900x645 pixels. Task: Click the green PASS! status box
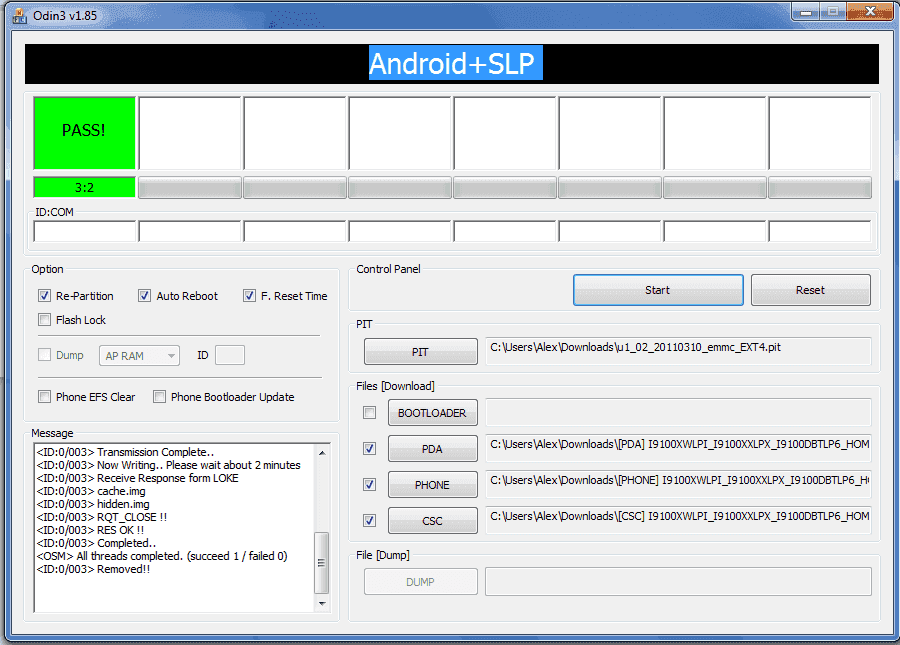[x=84, y=133]
